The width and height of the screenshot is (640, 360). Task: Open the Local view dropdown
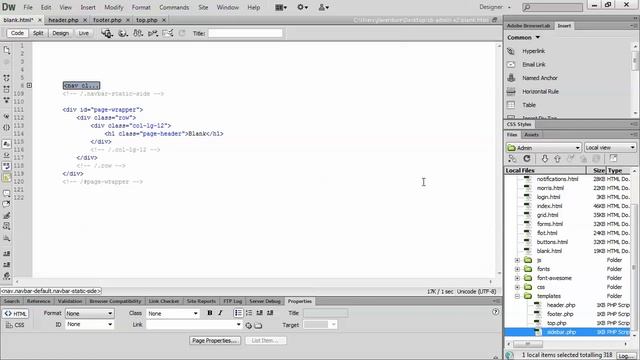[x=610, y=148]
